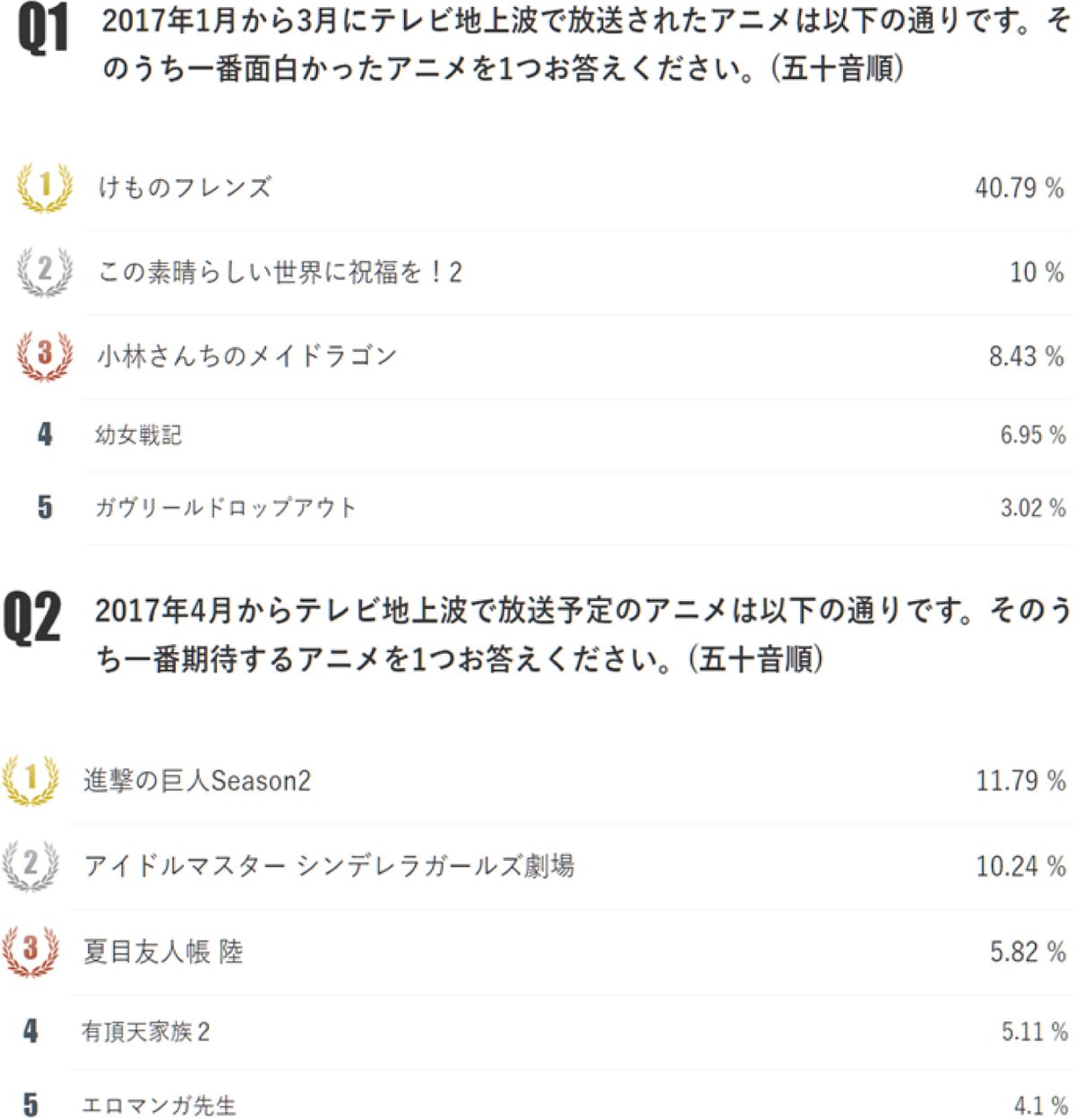Screen dimensions: 1075x1120
Task: Click the 有頂天家族２ title
Action: (x=146, y=1032)
